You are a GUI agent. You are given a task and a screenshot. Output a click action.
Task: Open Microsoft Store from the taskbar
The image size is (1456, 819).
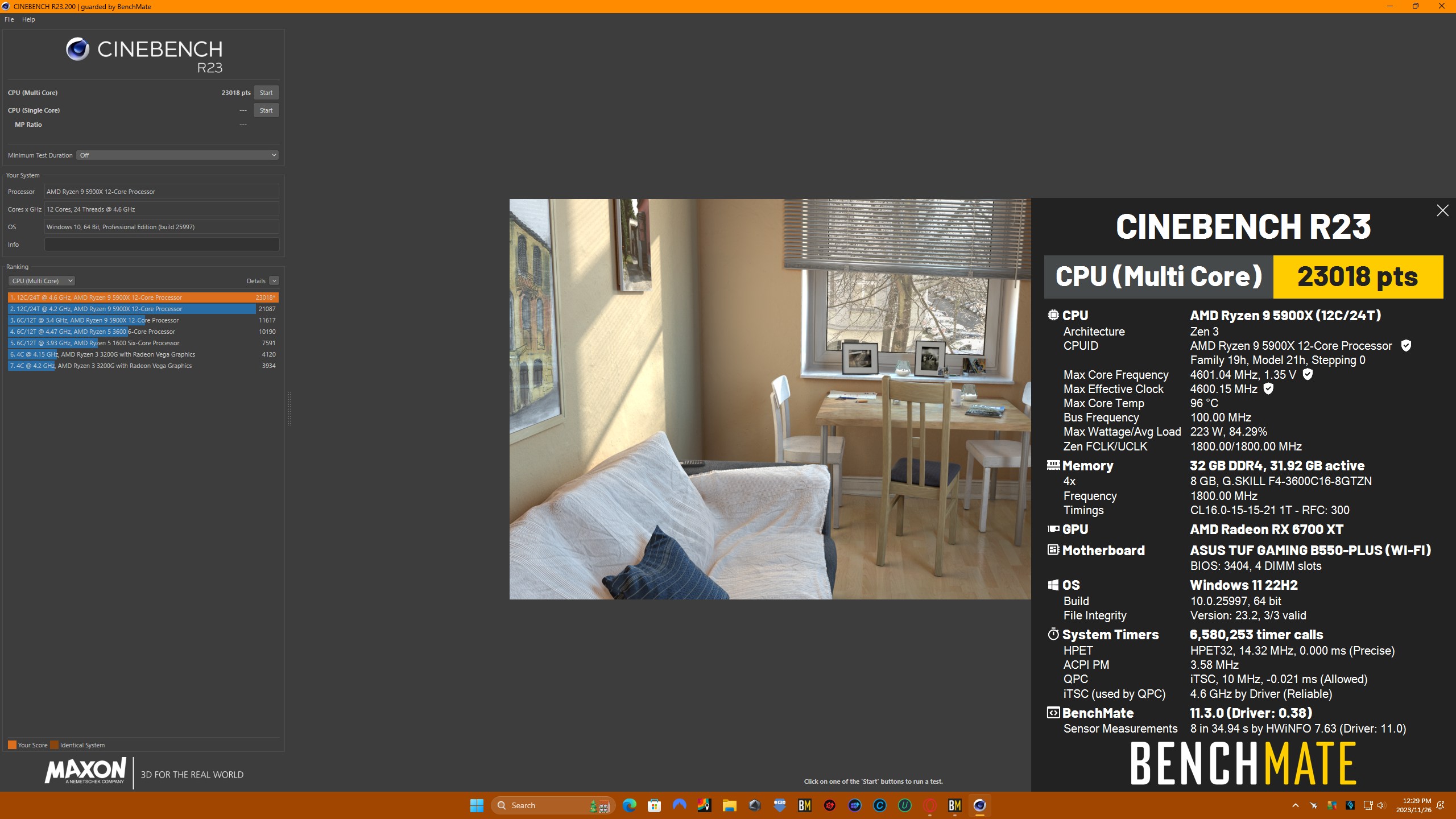(x=654, y=805)
